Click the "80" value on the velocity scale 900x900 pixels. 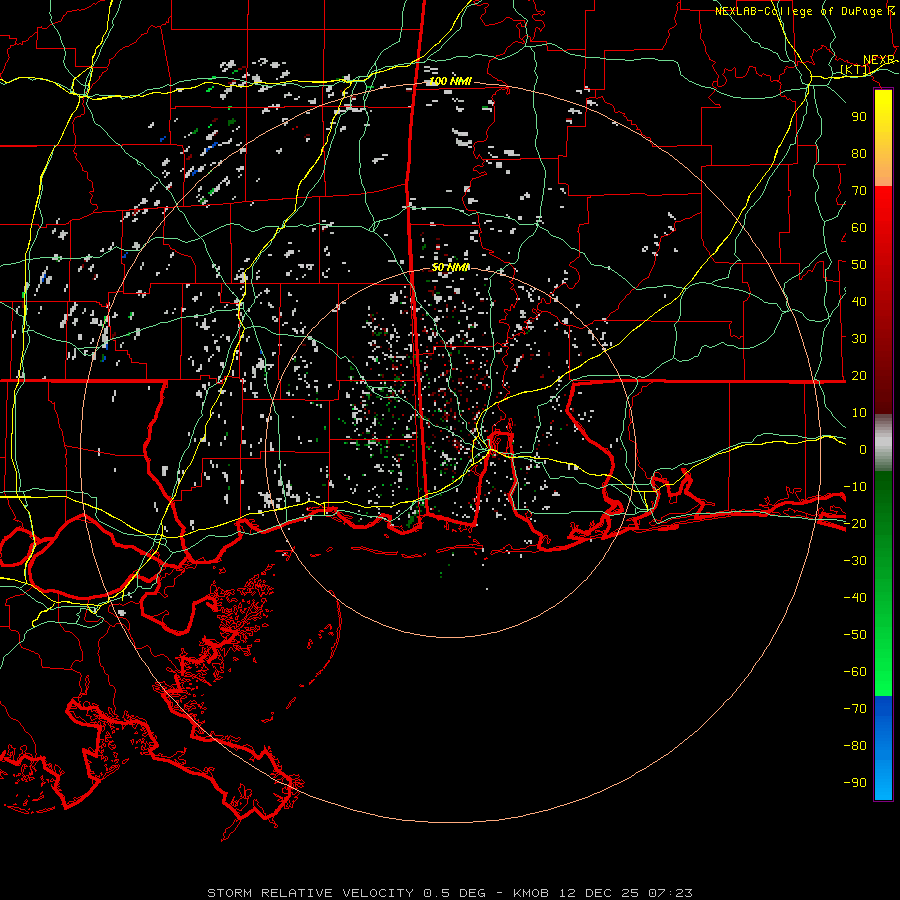click(859, 153)
